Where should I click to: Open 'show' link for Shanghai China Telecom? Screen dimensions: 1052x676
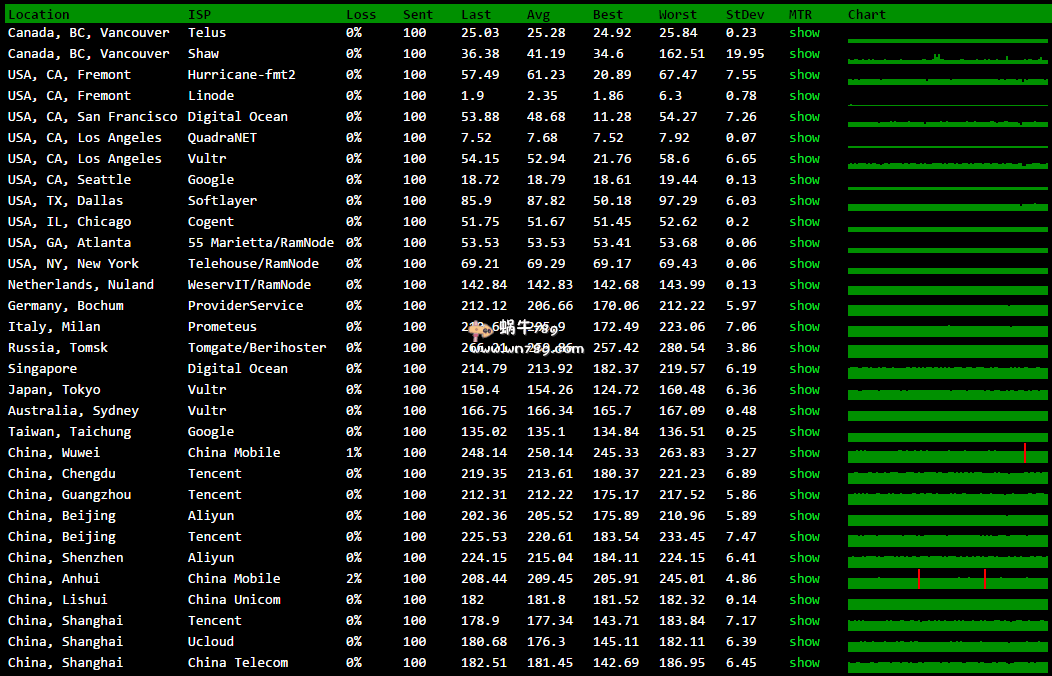click(x=804, y=663)
